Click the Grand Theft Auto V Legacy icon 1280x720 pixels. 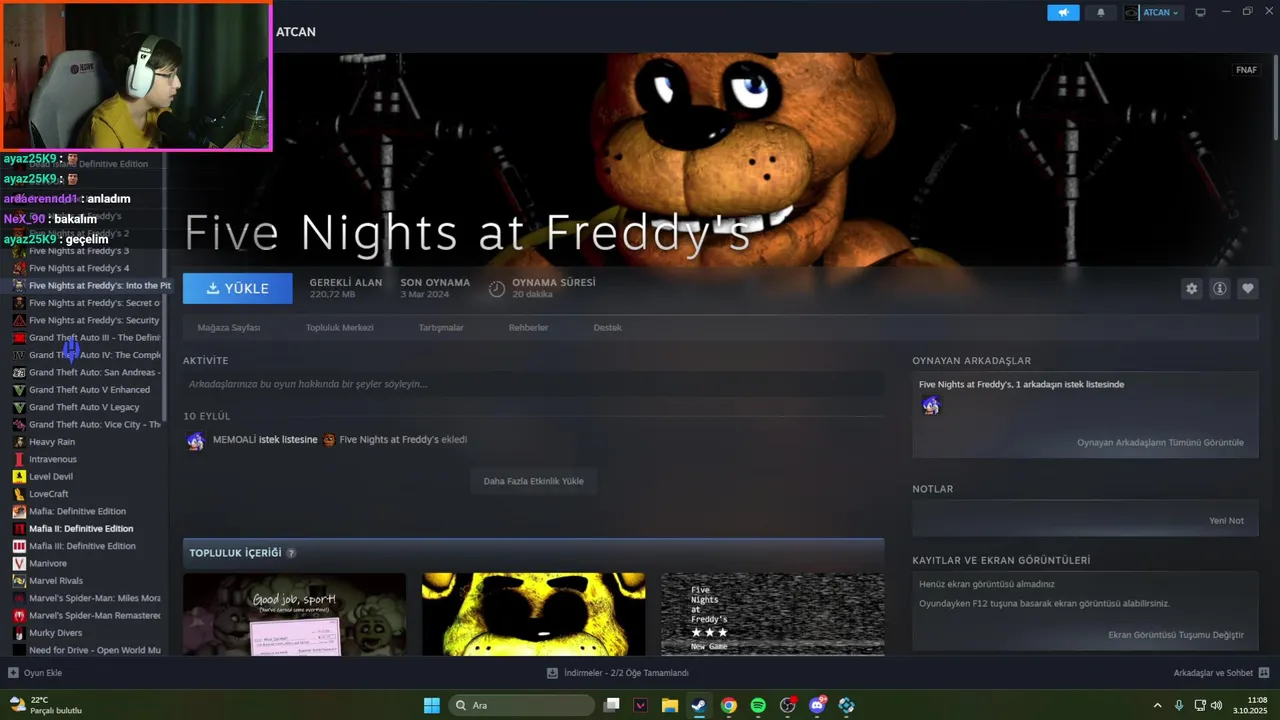pos(19,407)
